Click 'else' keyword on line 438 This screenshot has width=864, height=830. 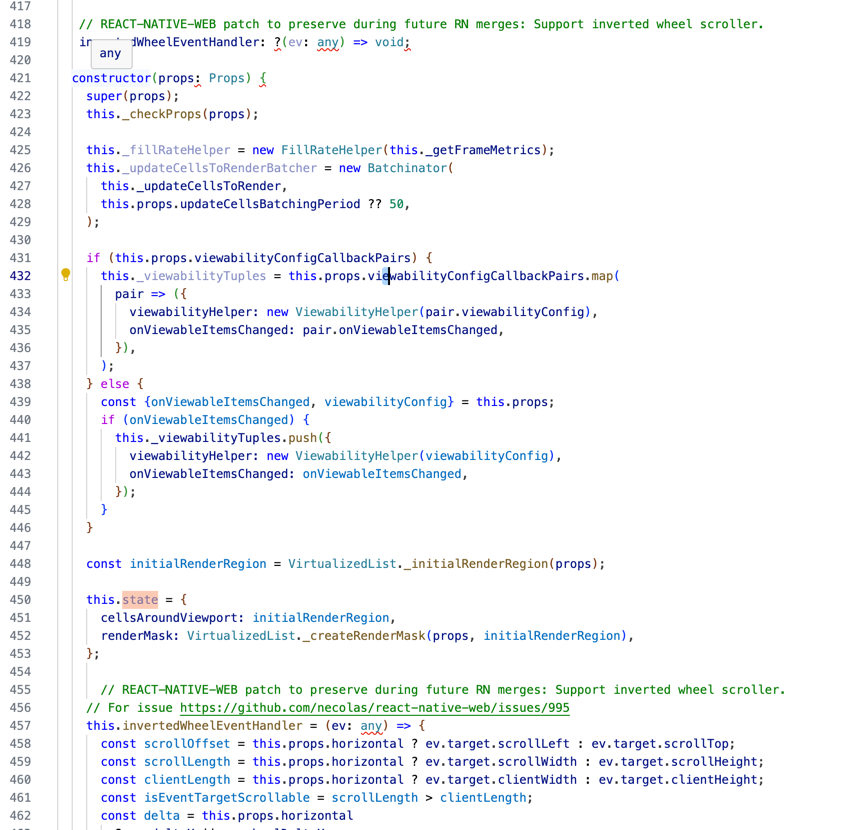coord(115,384)
